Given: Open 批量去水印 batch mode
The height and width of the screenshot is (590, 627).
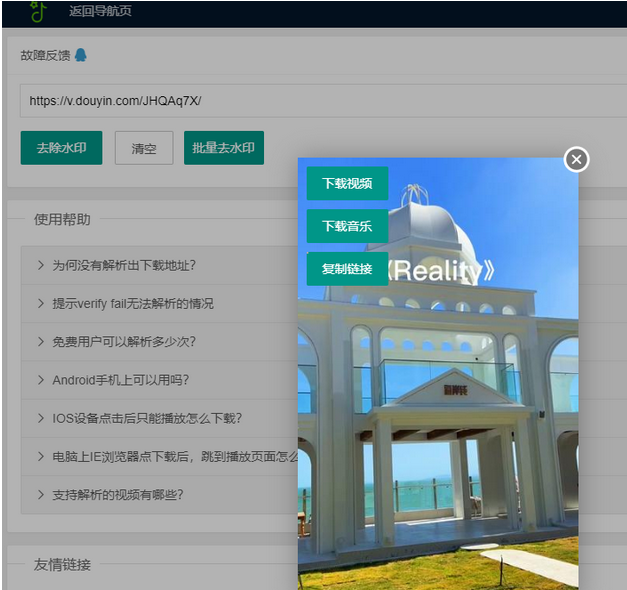Looking at the screenshot, I should coord(224,148).
